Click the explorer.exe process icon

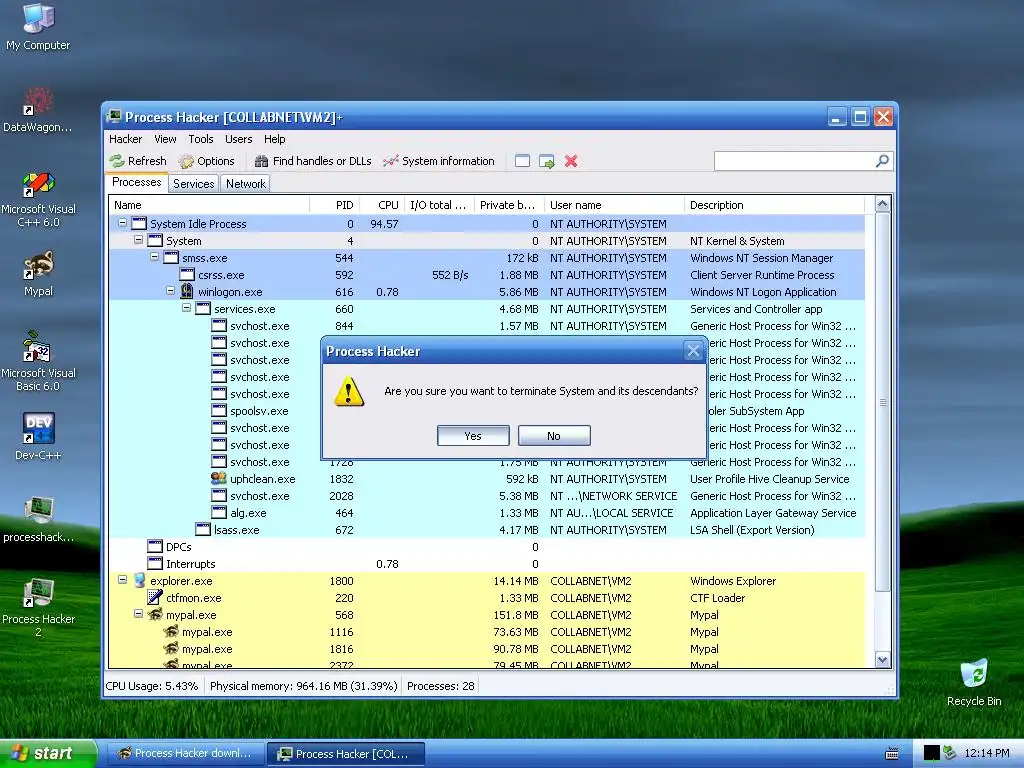coord(139,580)
